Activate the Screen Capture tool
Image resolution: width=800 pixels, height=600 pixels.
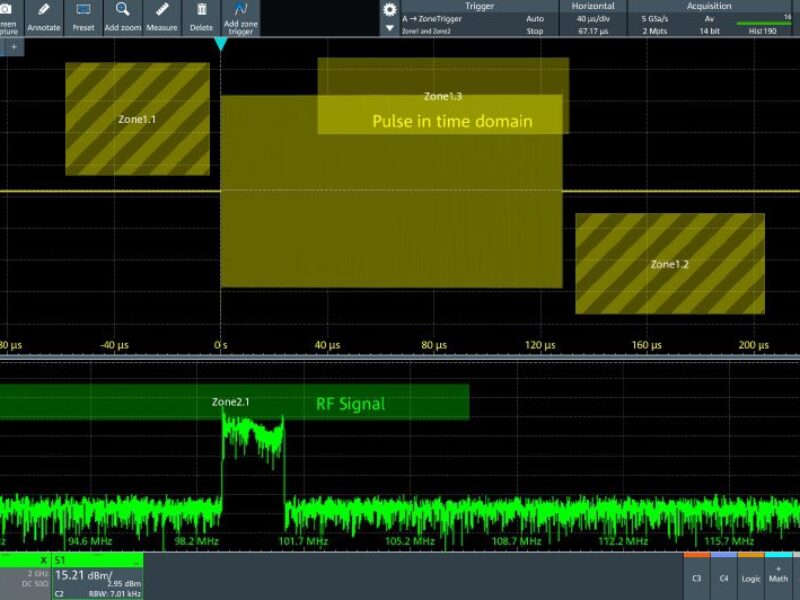8,14
